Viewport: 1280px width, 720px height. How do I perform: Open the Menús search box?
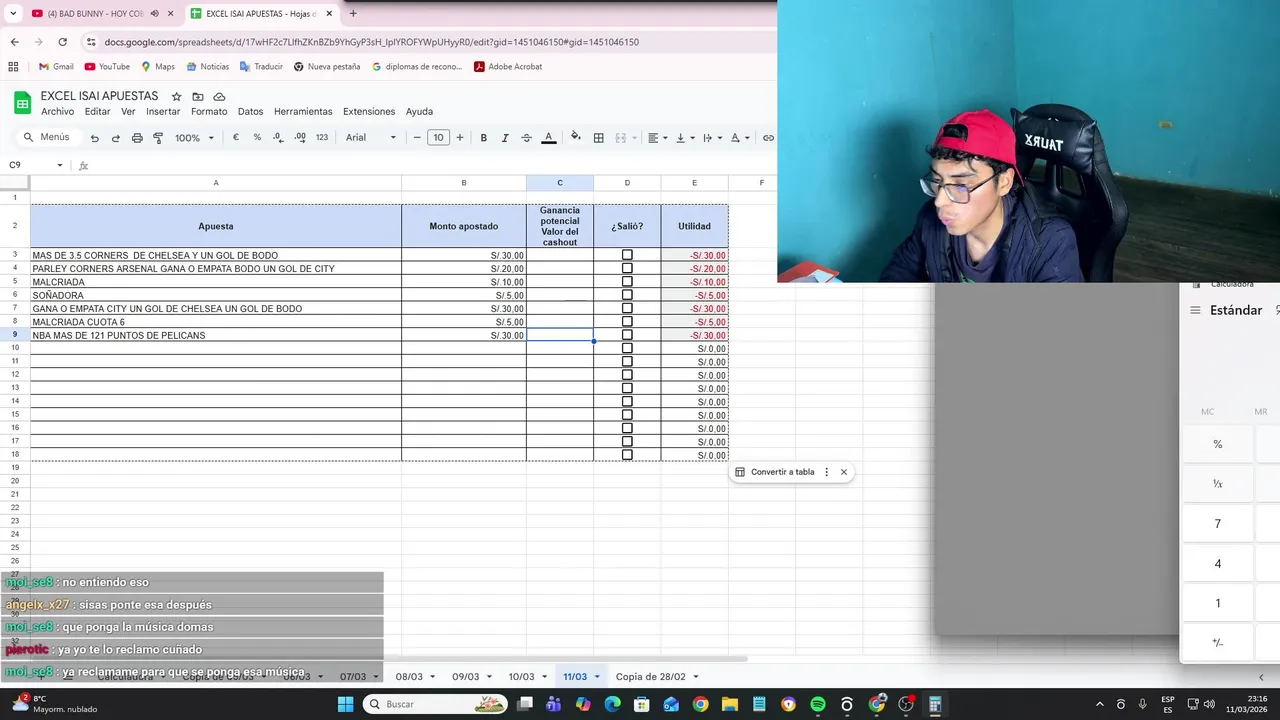click(47, 138)
